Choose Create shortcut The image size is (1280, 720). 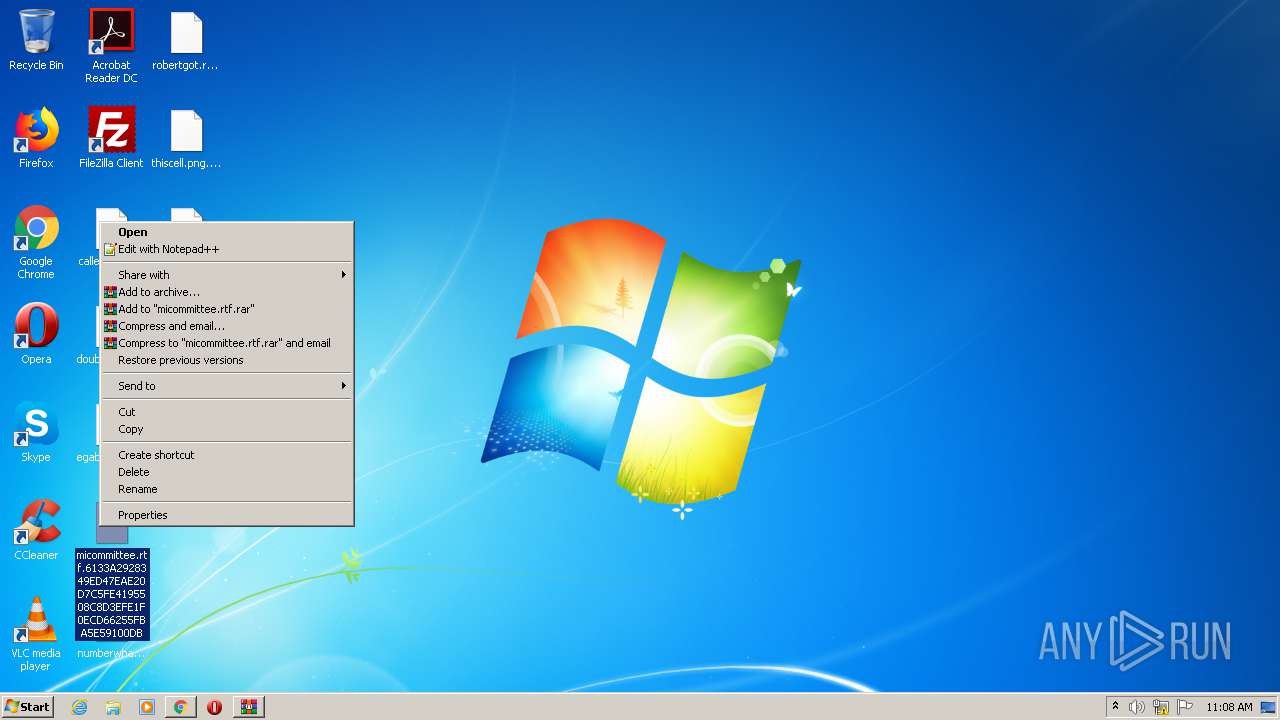click(x=227, y=455)
